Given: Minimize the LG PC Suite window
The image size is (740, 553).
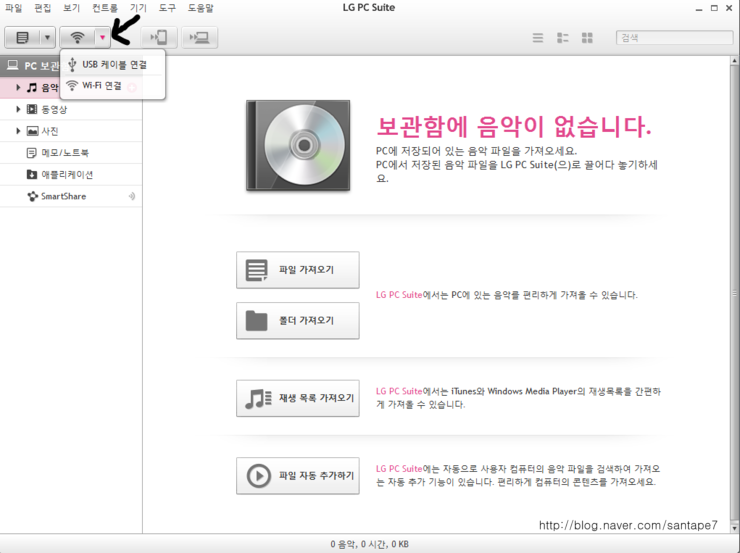Looking at the screenshot, I should 699,8.
